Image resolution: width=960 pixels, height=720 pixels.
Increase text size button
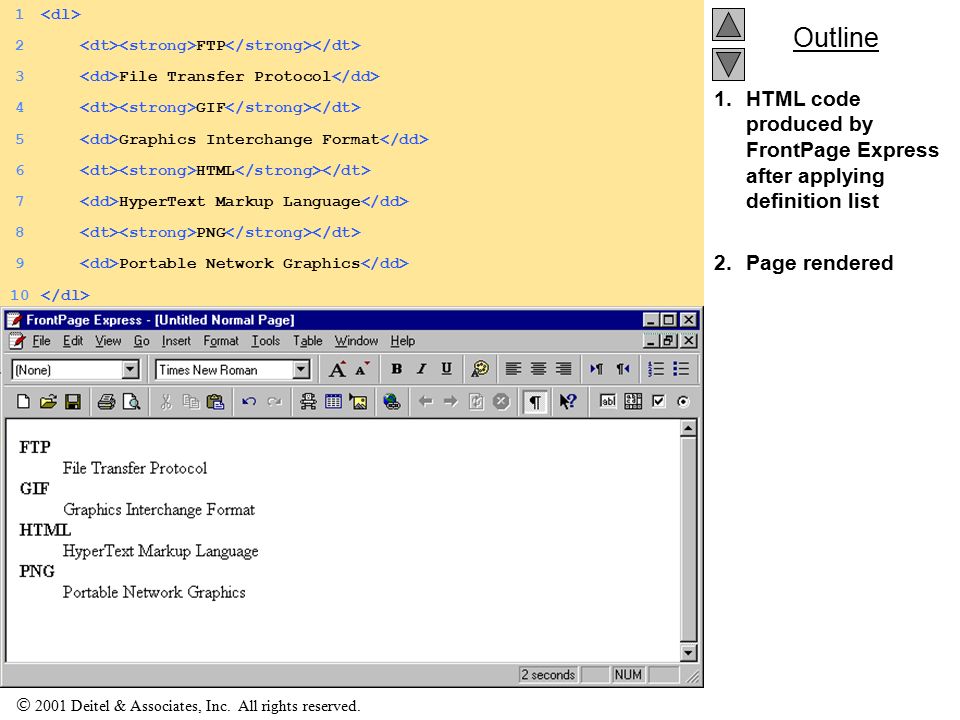(337, 369)
